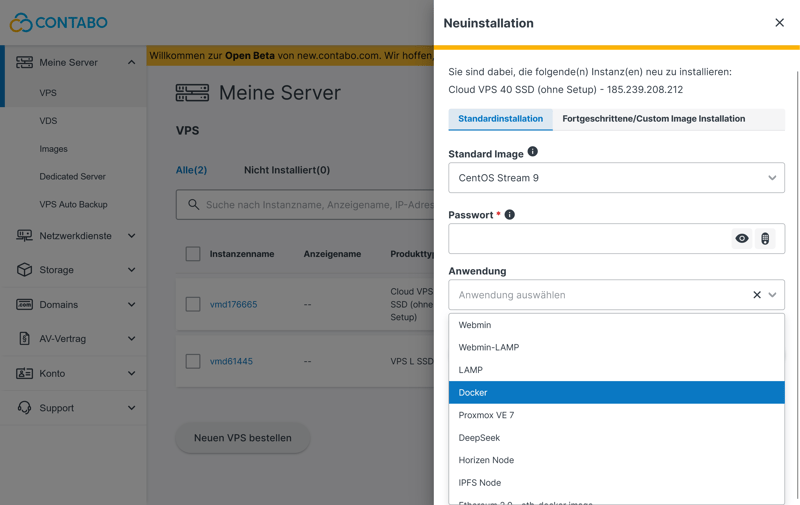Image resolution: width=800 pixels, height=505 pixels.
Task: Check the select-all checkbox in table header
Action: (193, 254)
